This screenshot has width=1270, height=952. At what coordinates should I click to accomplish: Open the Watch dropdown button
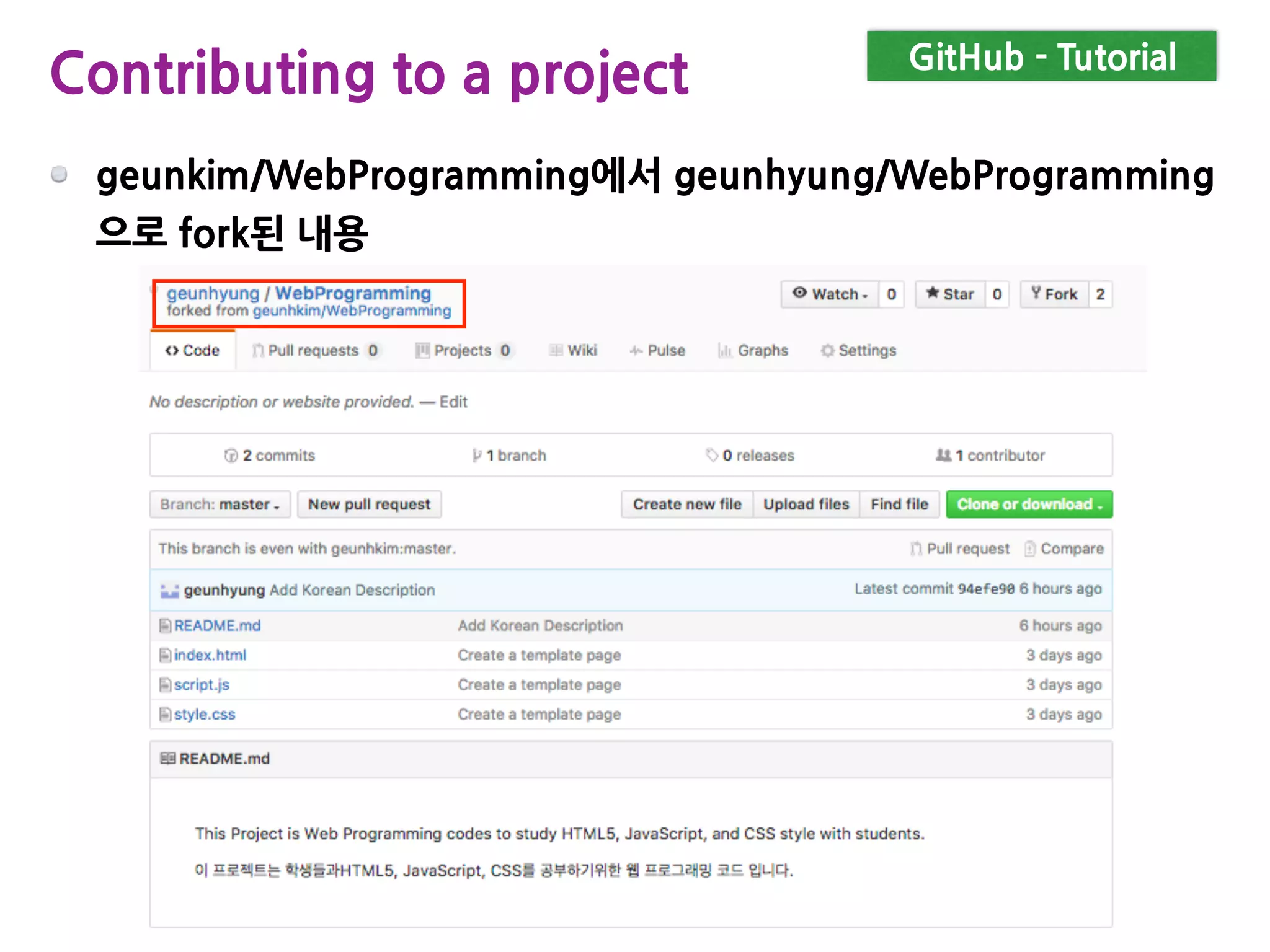(830, 294)
